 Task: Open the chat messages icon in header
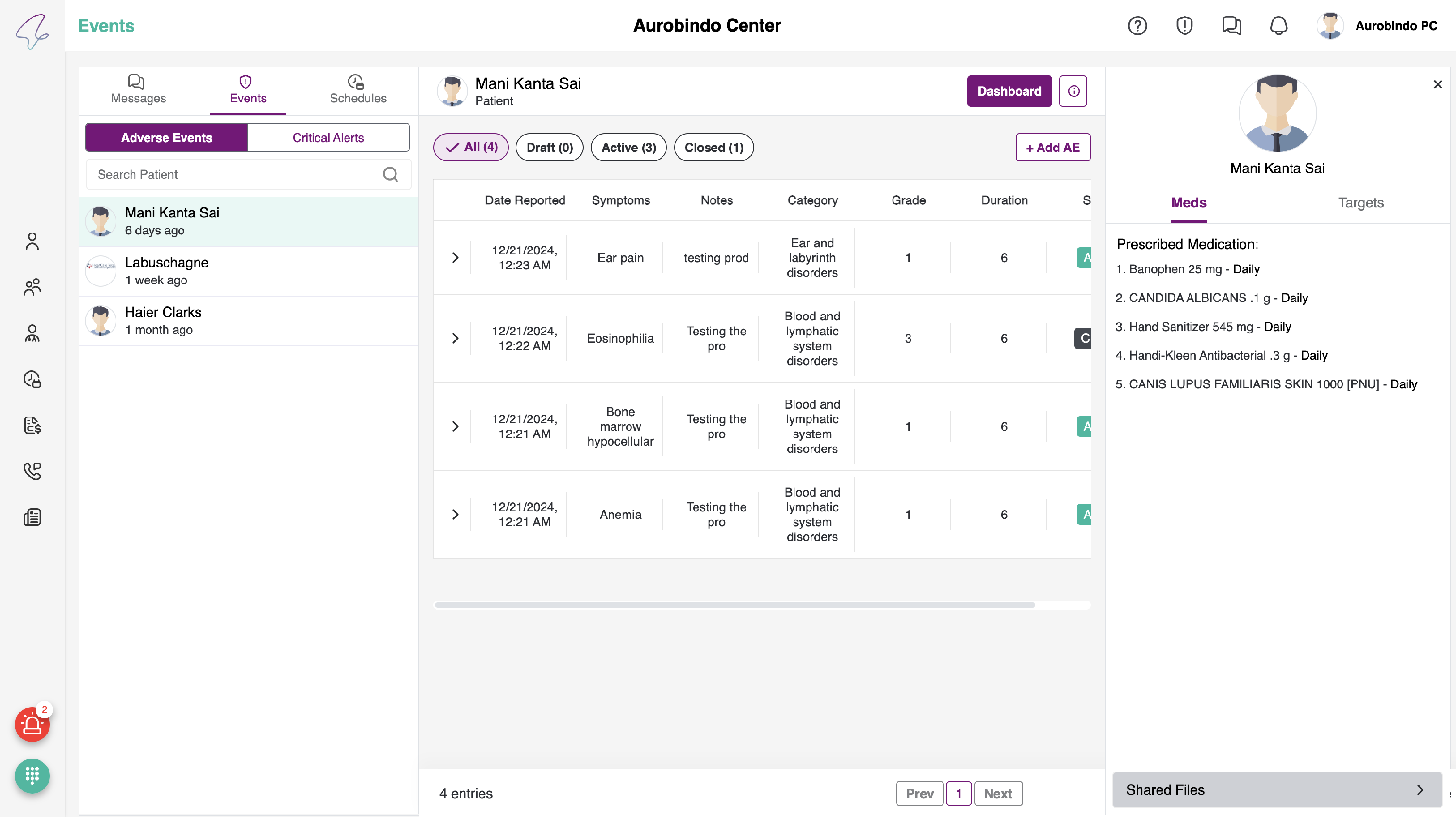tap(1231, 26)
